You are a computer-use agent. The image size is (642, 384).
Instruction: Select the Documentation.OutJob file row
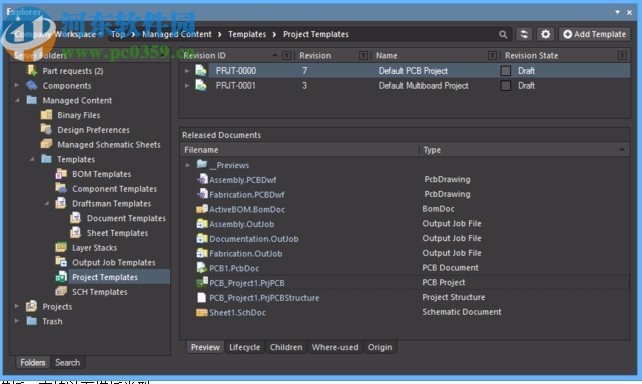pos(405,239)
